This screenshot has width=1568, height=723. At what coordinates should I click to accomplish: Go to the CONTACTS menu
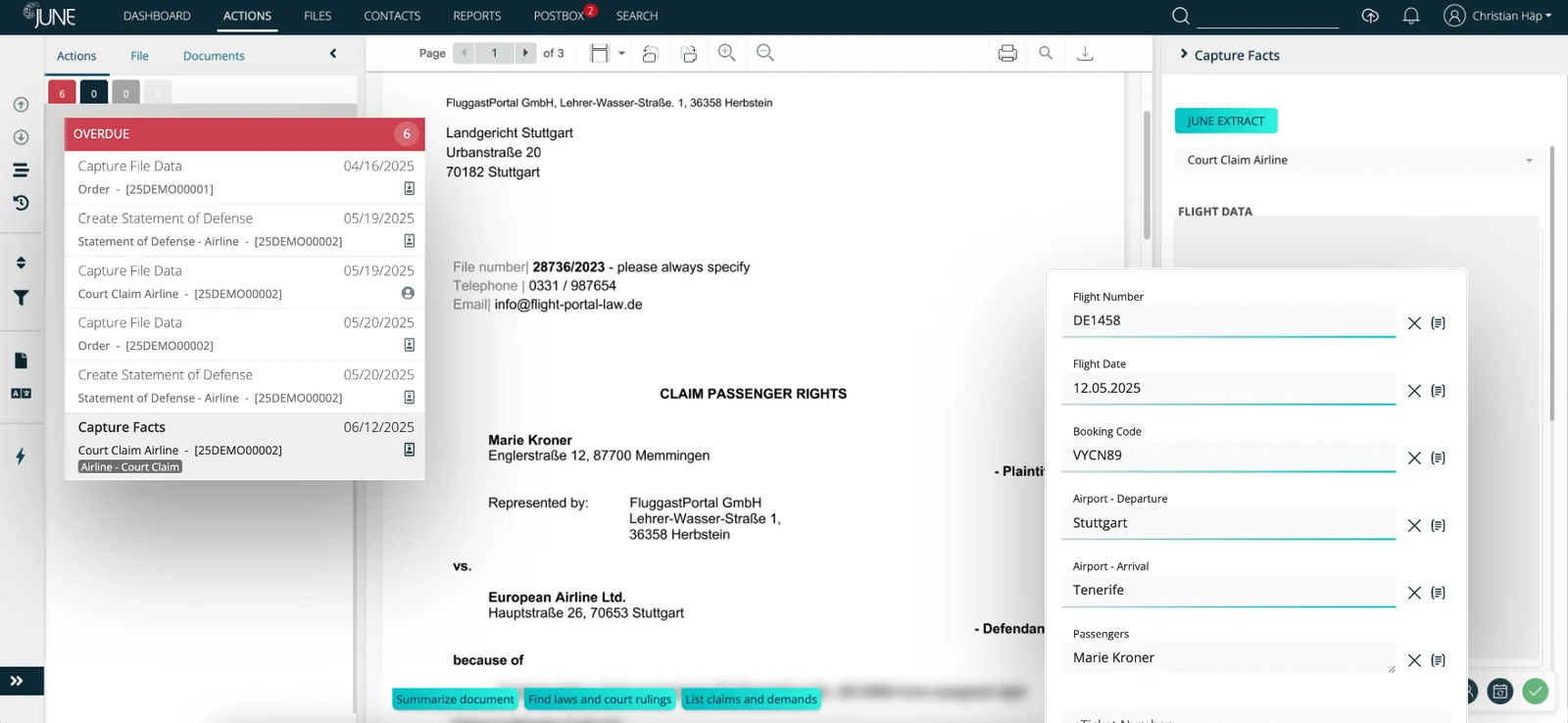(392, 16)
